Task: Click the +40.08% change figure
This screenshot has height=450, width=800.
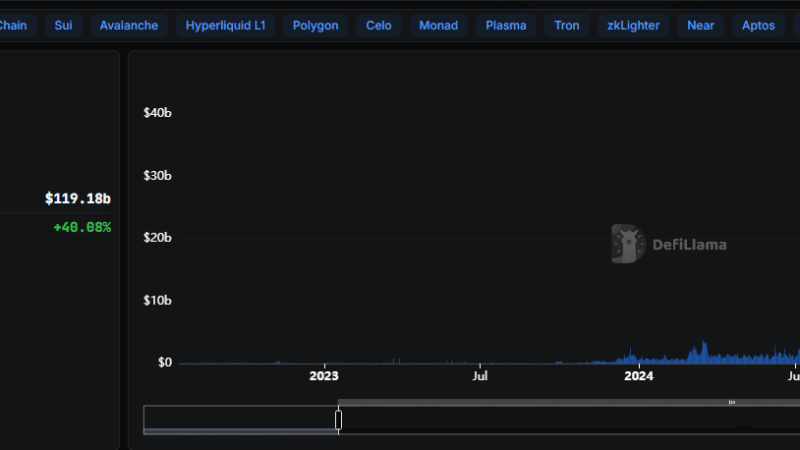Action: point(82,227)
